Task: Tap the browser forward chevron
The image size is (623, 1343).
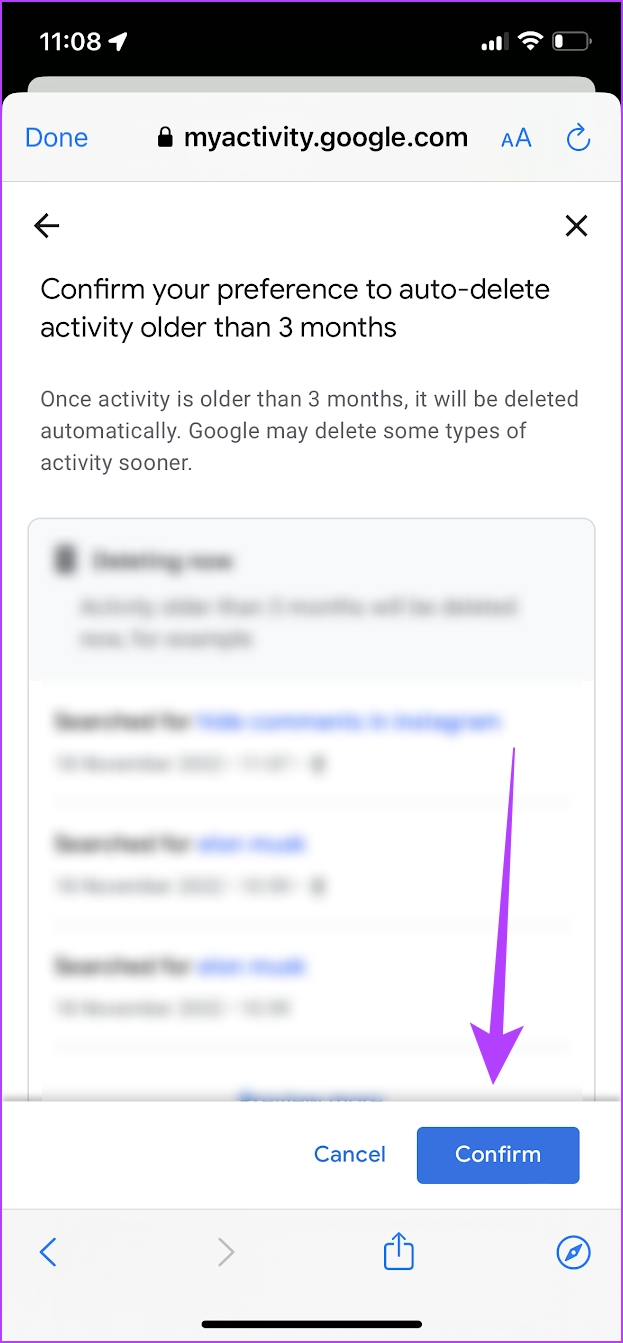Action: [x=226, y=1251]
